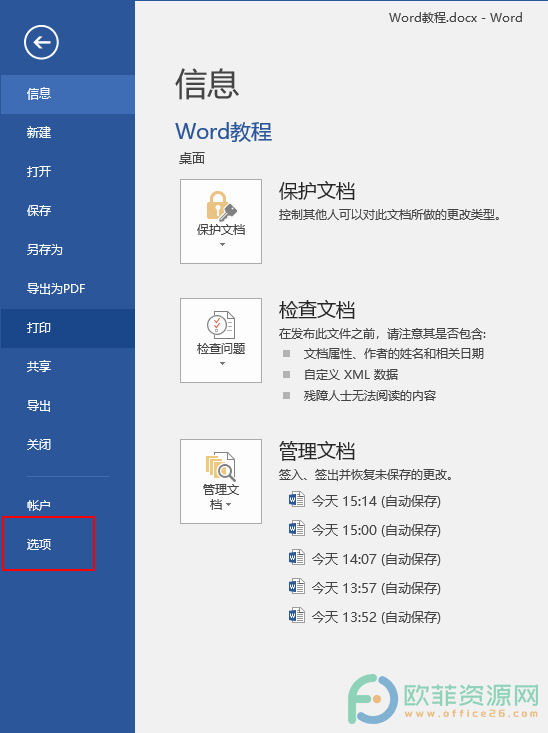This screenshot has height=733, width=548.
Task: Click the 残障人士无法阅读的内容 list item
Action: (x=369, y=395)
